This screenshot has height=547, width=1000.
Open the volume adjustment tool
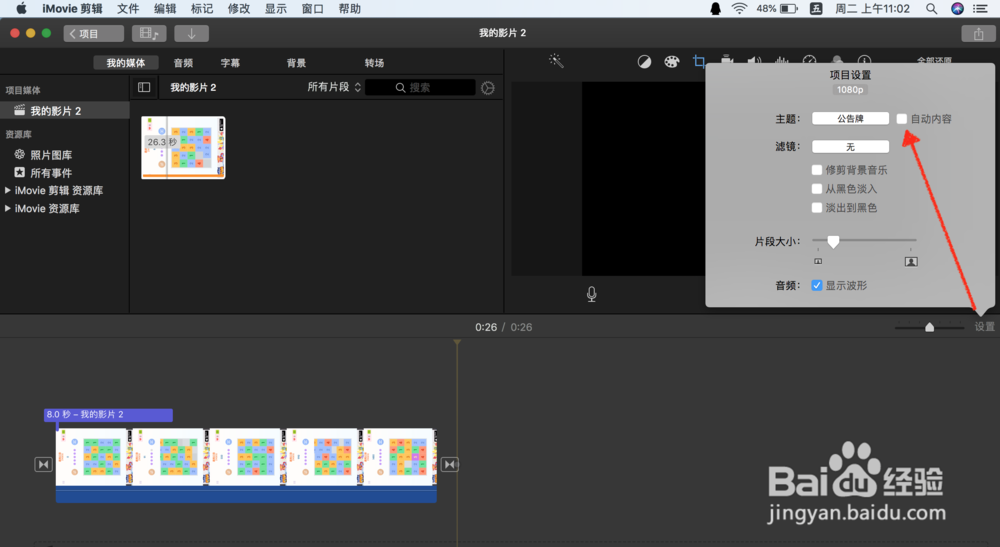tap(754, 60)
